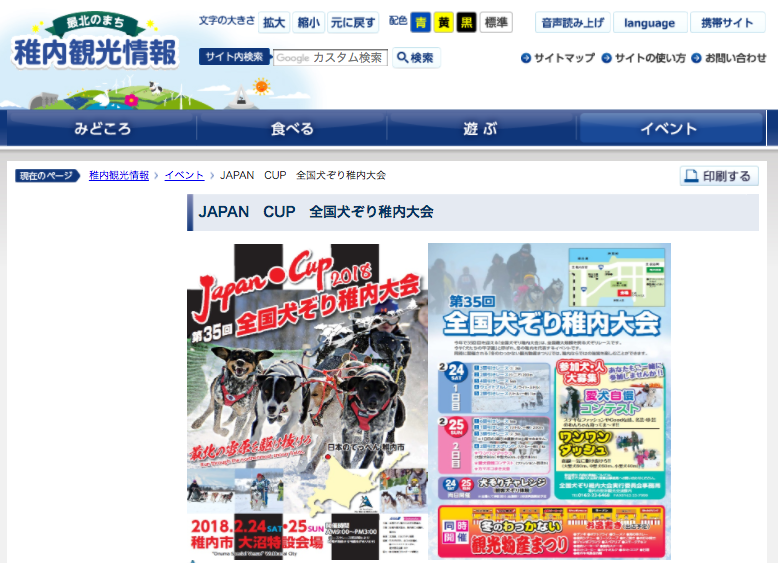778x563 pixels.
Task: Click the page heading JAPAN CUP 全国犬ぞり稚内大会
Action: click(316, 212)
